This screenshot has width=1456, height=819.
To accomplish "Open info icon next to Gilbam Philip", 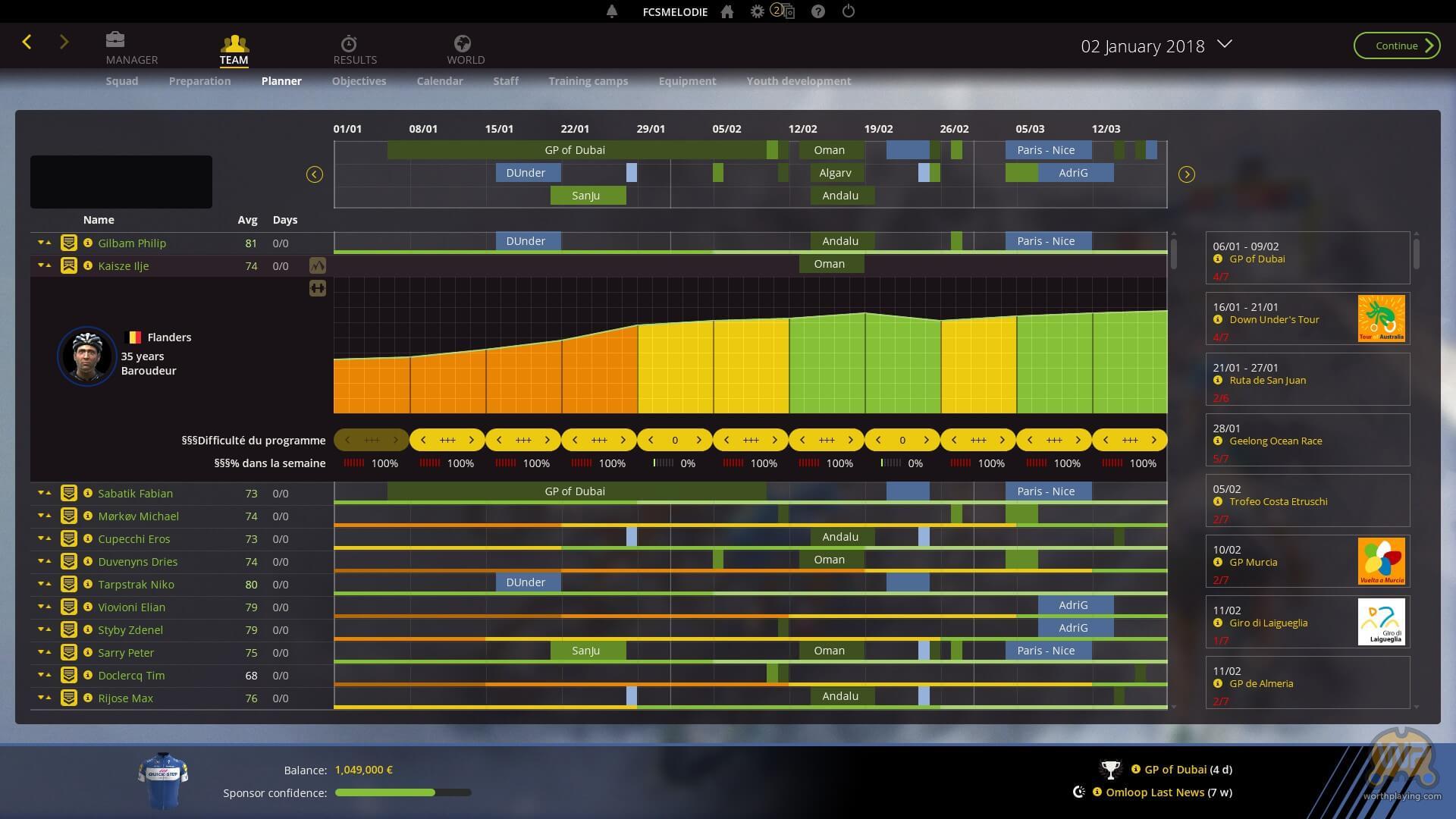I will click(88, 243).
